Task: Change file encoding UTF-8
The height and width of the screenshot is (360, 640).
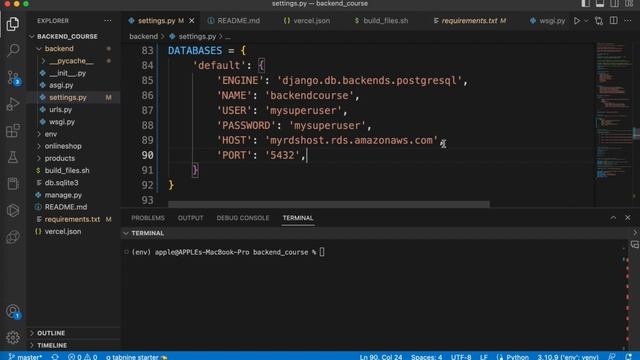Action: pos(461,357)
